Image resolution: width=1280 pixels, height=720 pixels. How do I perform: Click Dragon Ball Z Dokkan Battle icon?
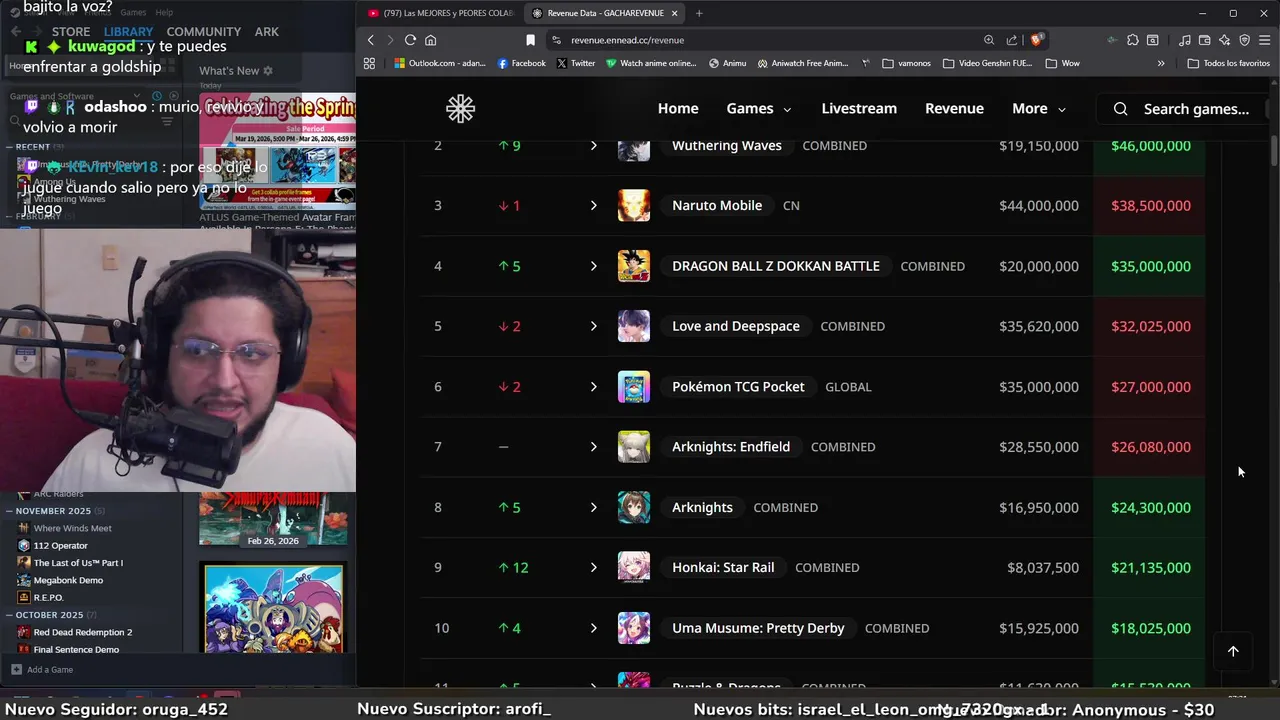click(x=634, y=266)
